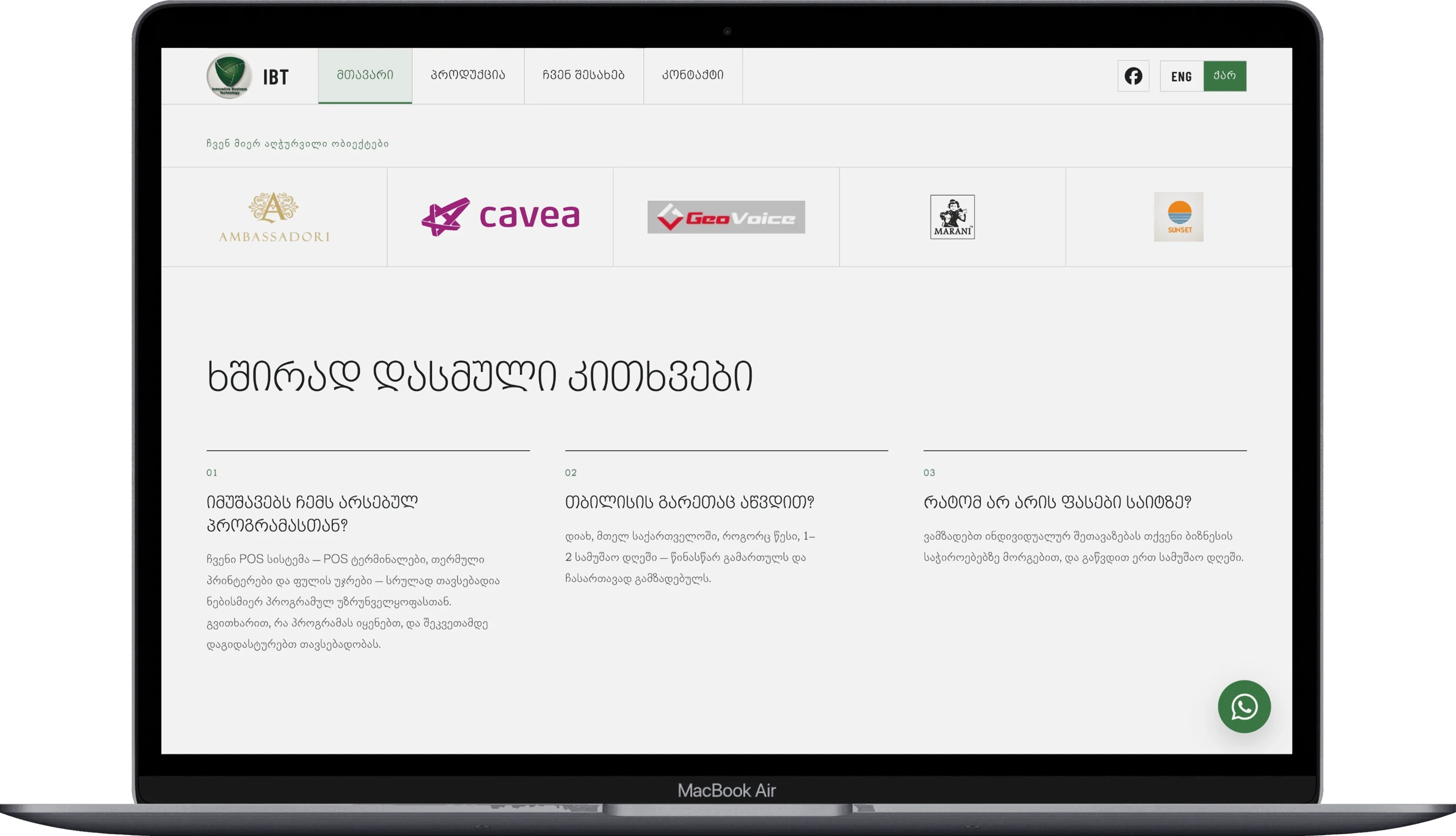Open the პროდუქცია nav tab
This screenshot has width=1456, height=836.
click(x=468, y=75)
